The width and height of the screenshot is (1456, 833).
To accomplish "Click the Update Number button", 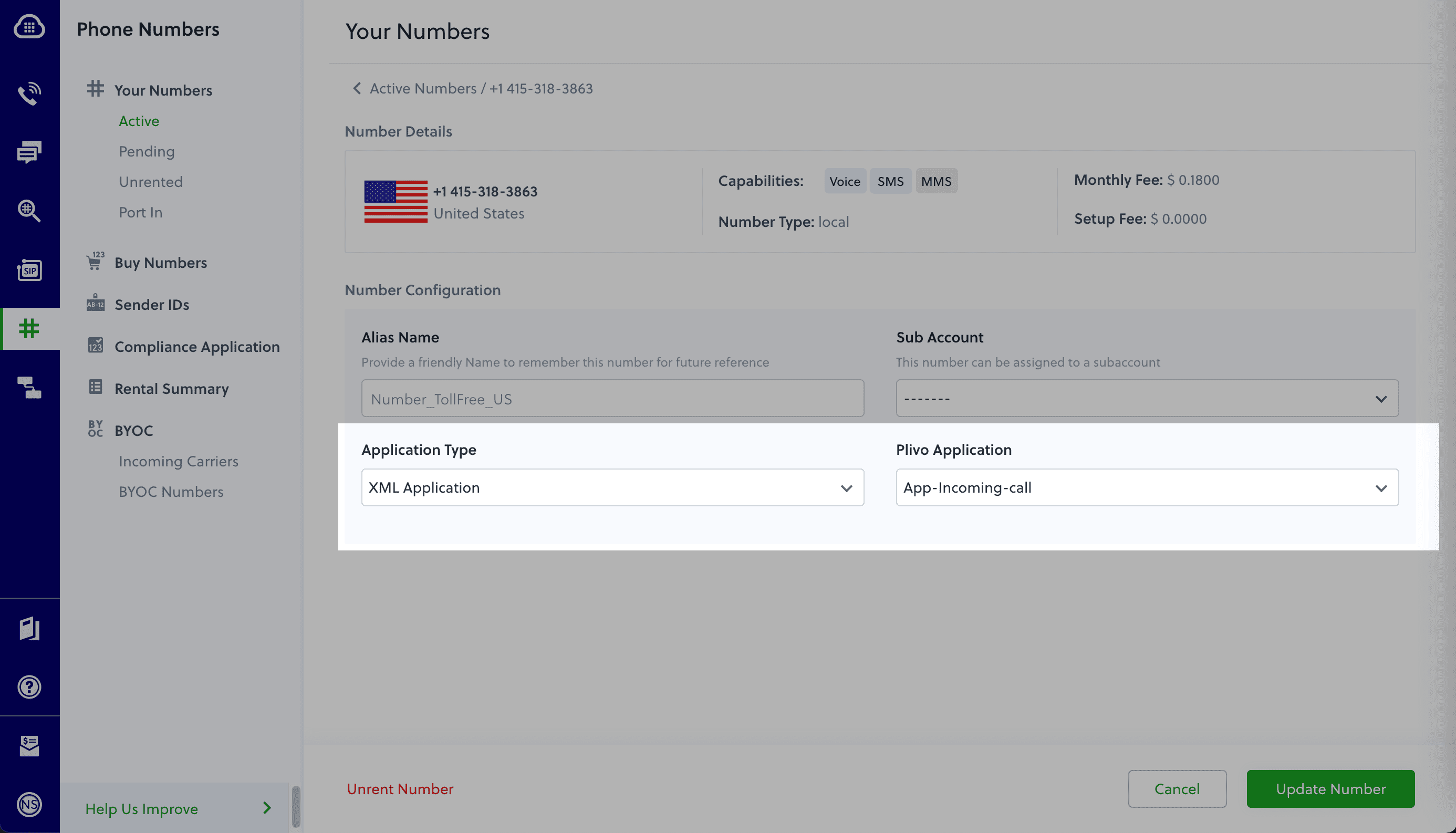I will (x=1330, y=789).
